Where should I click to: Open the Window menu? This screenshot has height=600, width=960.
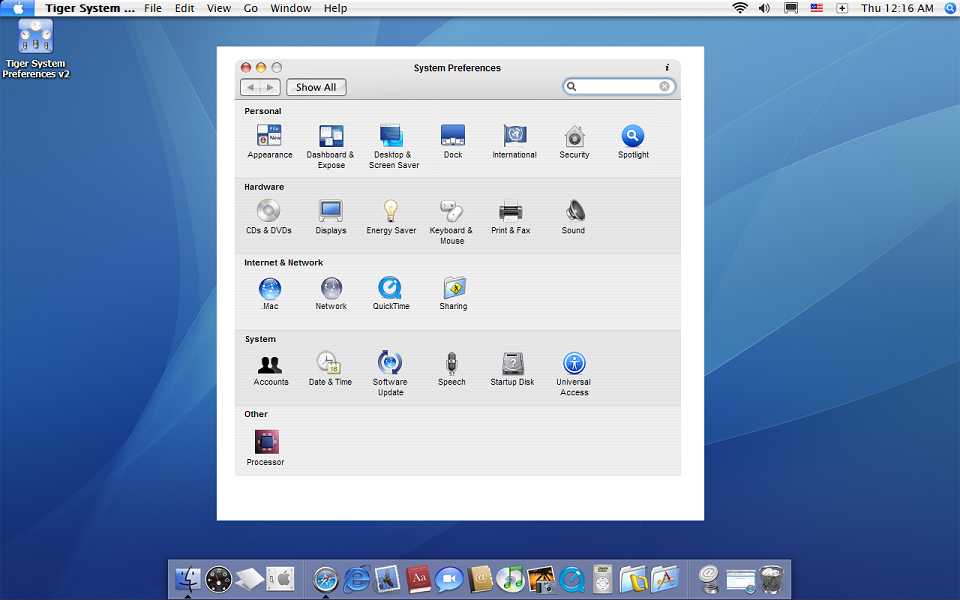[x=291, y=8]
